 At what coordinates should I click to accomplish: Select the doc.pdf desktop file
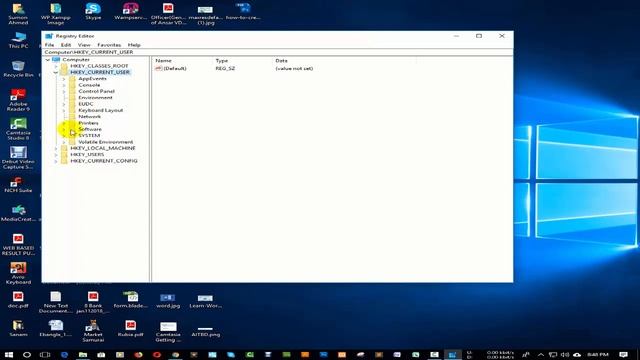pyautogui.click(x=18, y=300)
